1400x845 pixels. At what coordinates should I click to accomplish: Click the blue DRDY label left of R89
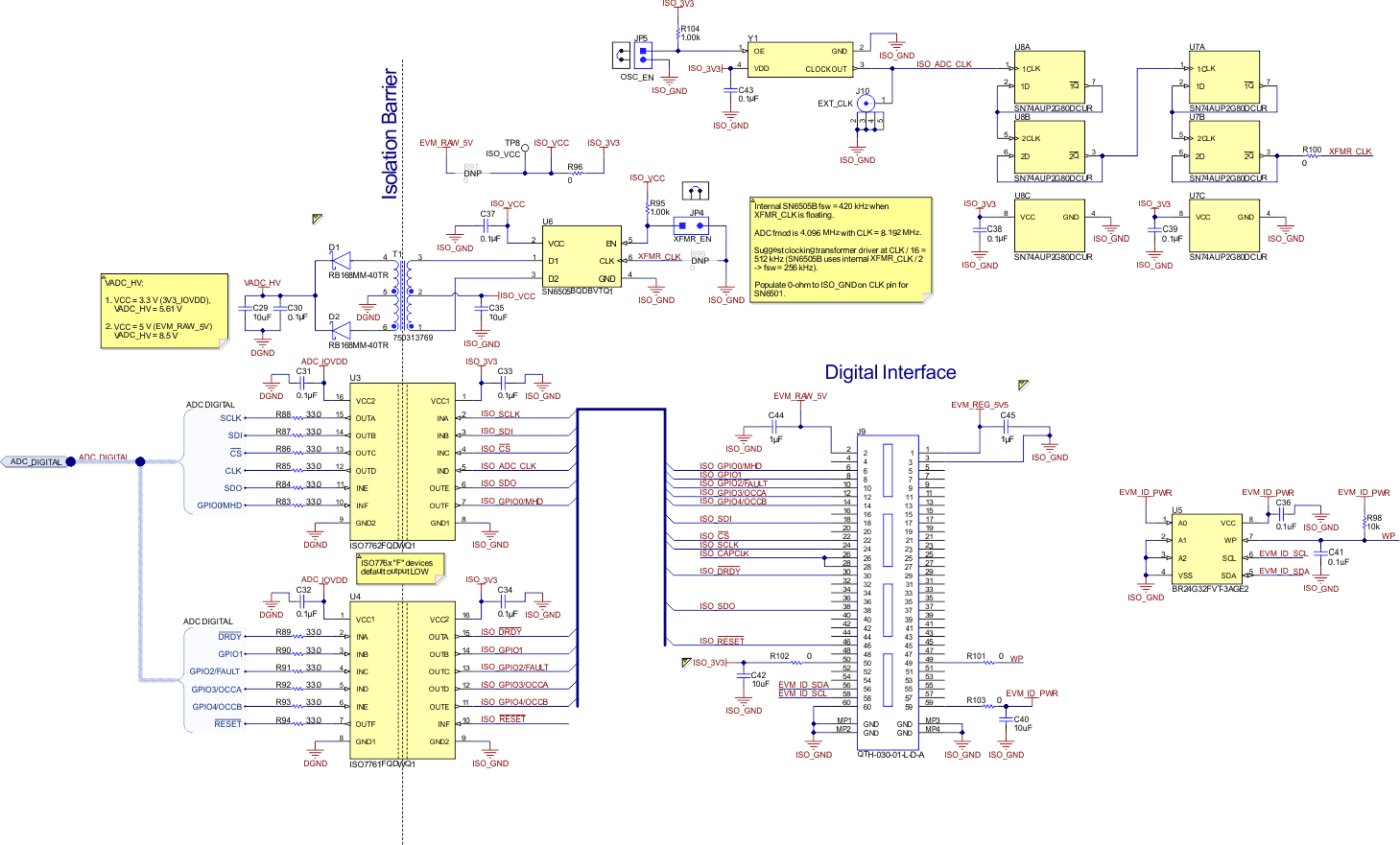coord(229,637)
